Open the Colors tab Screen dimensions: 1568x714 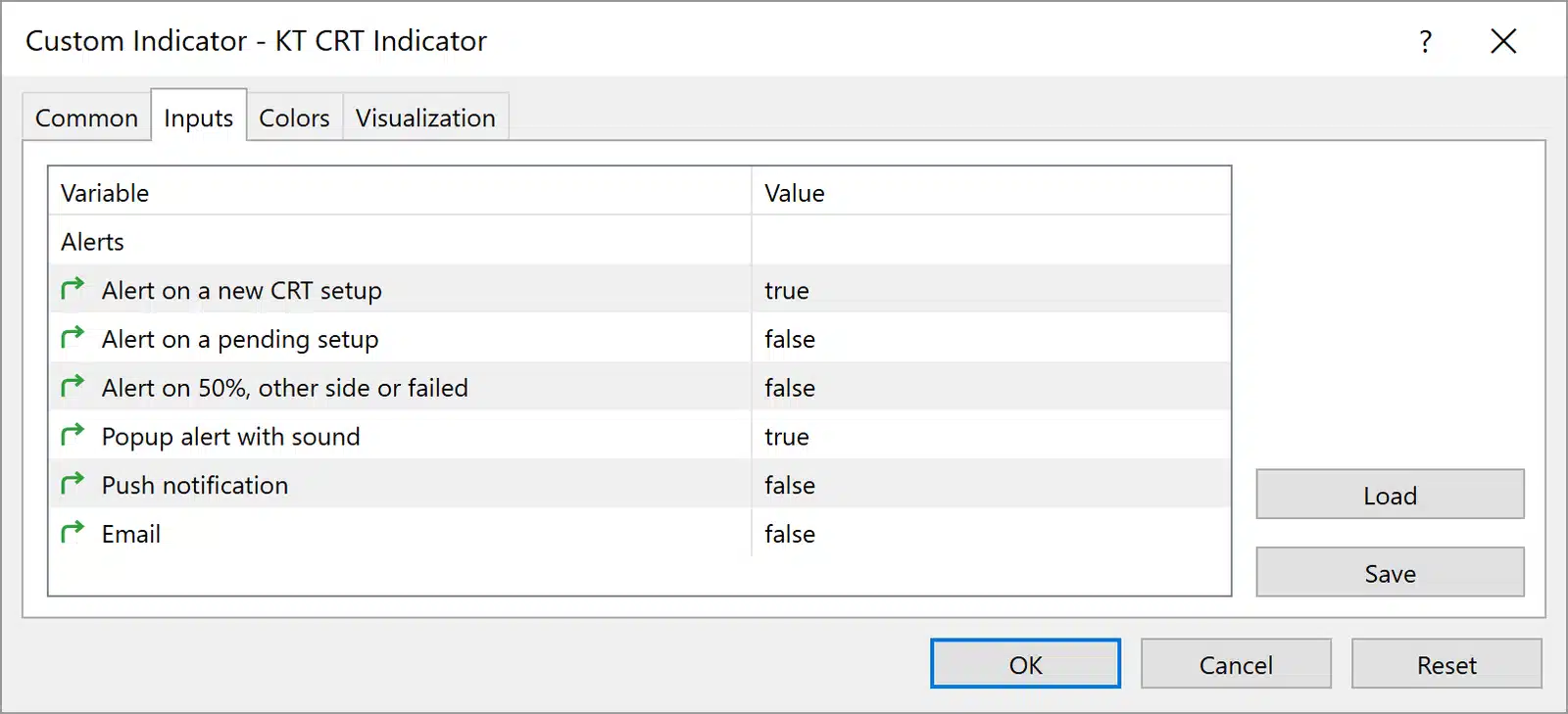(294, 118)
